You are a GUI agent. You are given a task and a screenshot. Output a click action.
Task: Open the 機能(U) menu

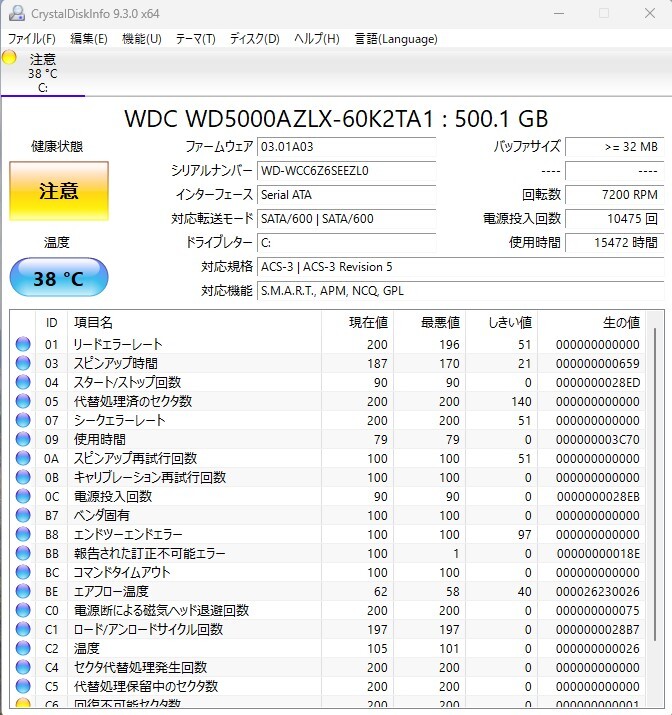(x=142, y=39)
